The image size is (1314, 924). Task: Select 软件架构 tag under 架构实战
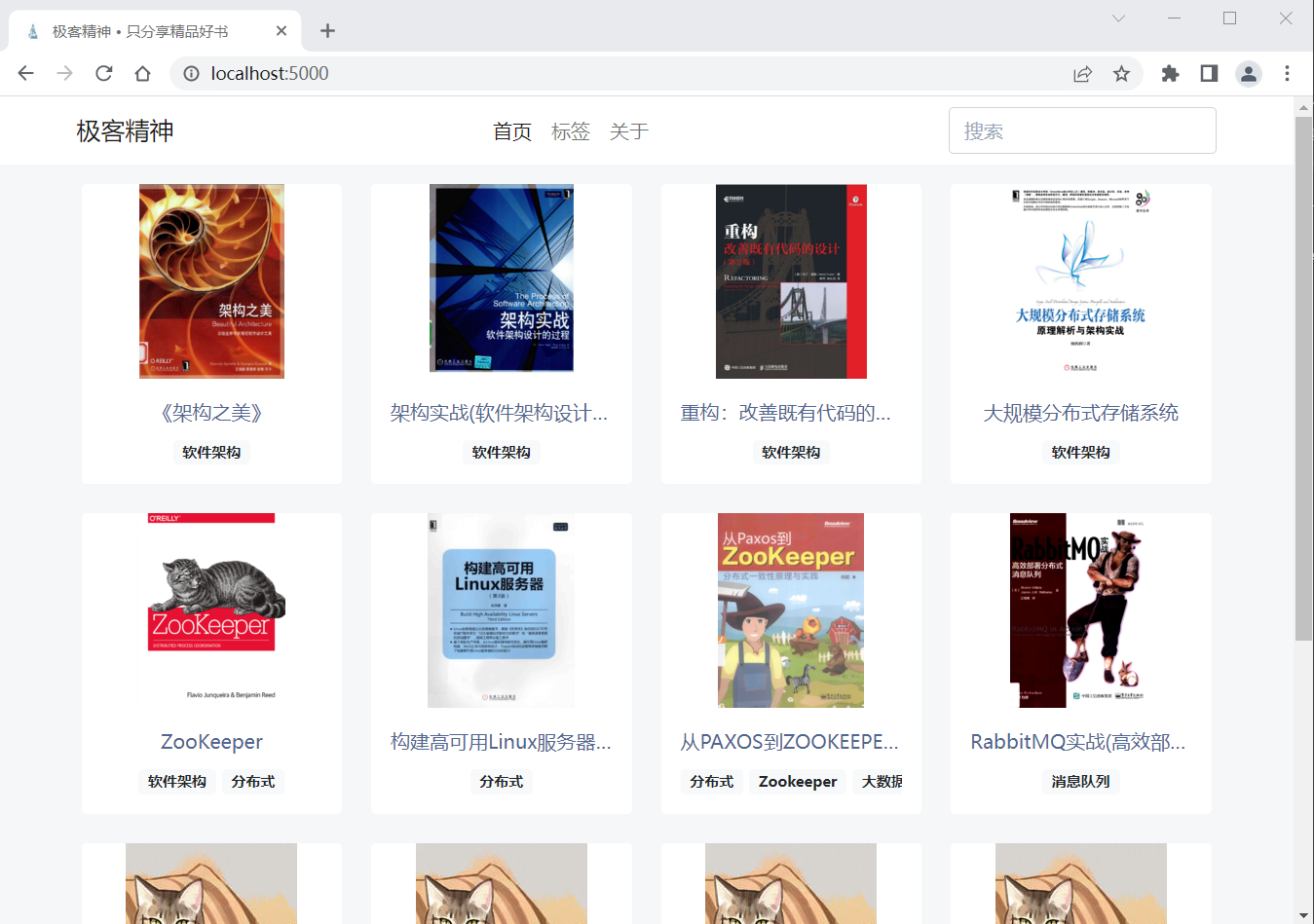point(502,452)
